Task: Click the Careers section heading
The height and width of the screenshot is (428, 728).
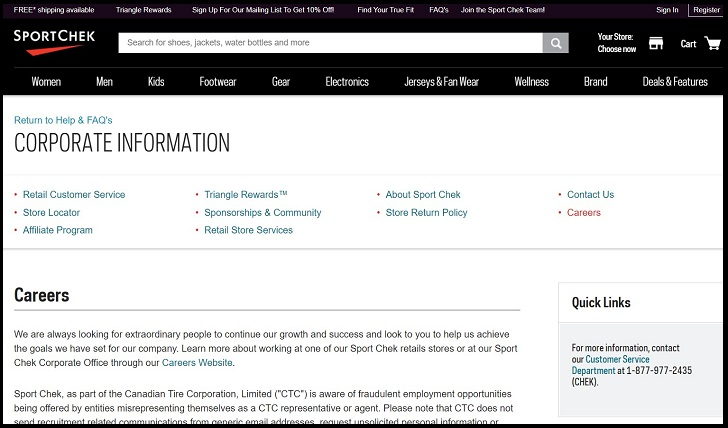Action: click(x=41, y=295)
